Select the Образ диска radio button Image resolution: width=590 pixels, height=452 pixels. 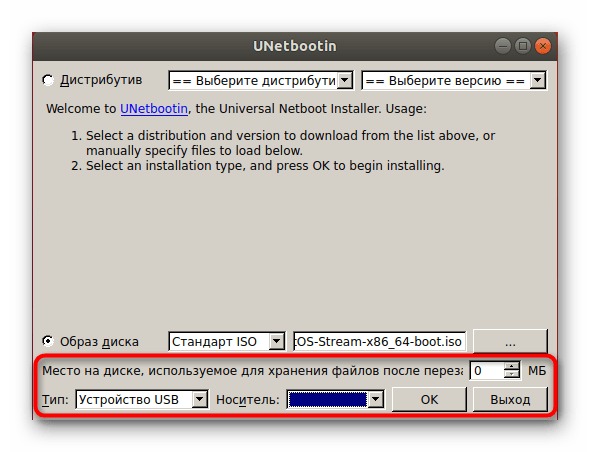[x=48, y=341]
